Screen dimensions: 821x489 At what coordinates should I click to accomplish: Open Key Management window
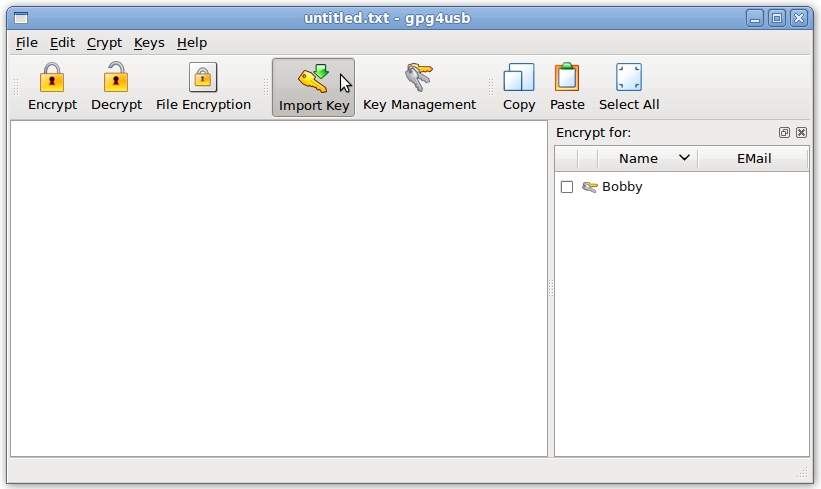click(419, 87)
